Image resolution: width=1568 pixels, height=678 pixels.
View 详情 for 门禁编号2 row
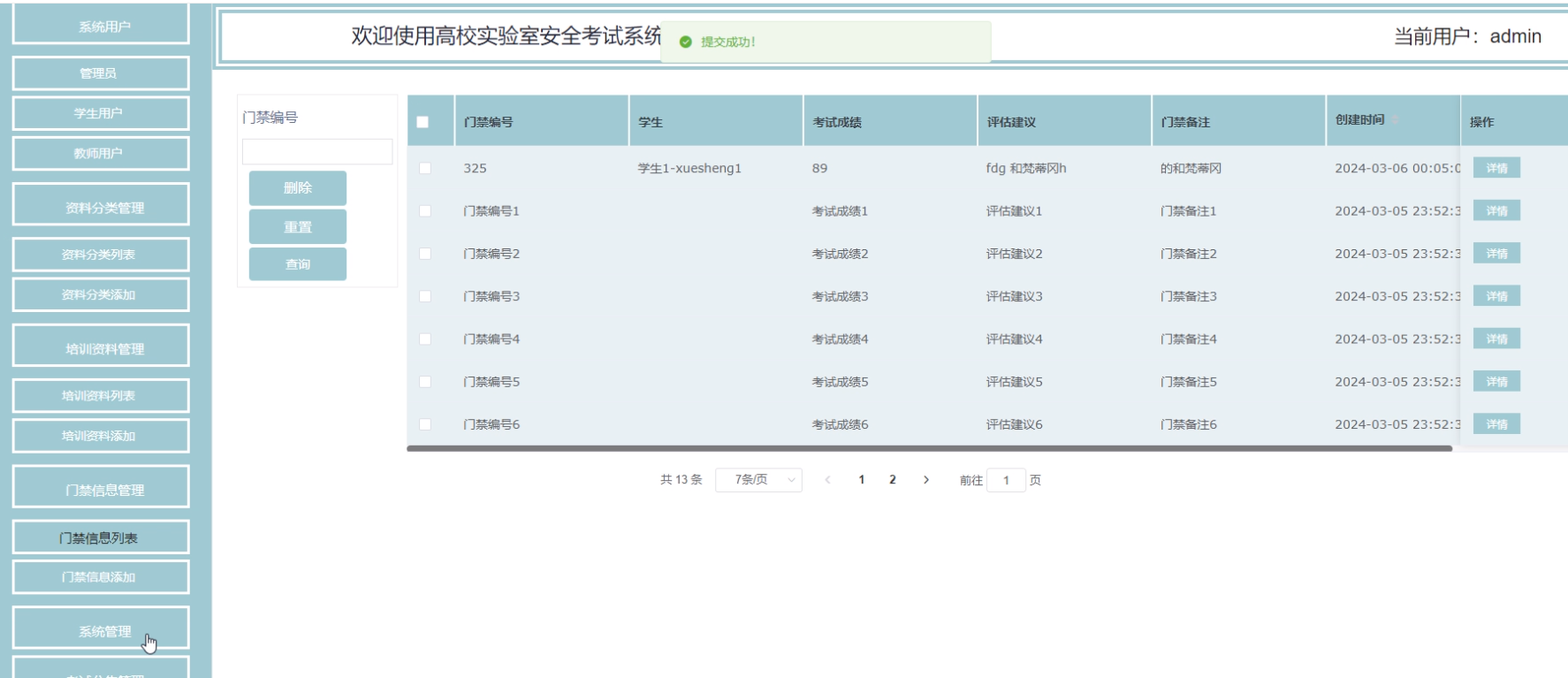pyautogui.click(x=1496, y=254)
